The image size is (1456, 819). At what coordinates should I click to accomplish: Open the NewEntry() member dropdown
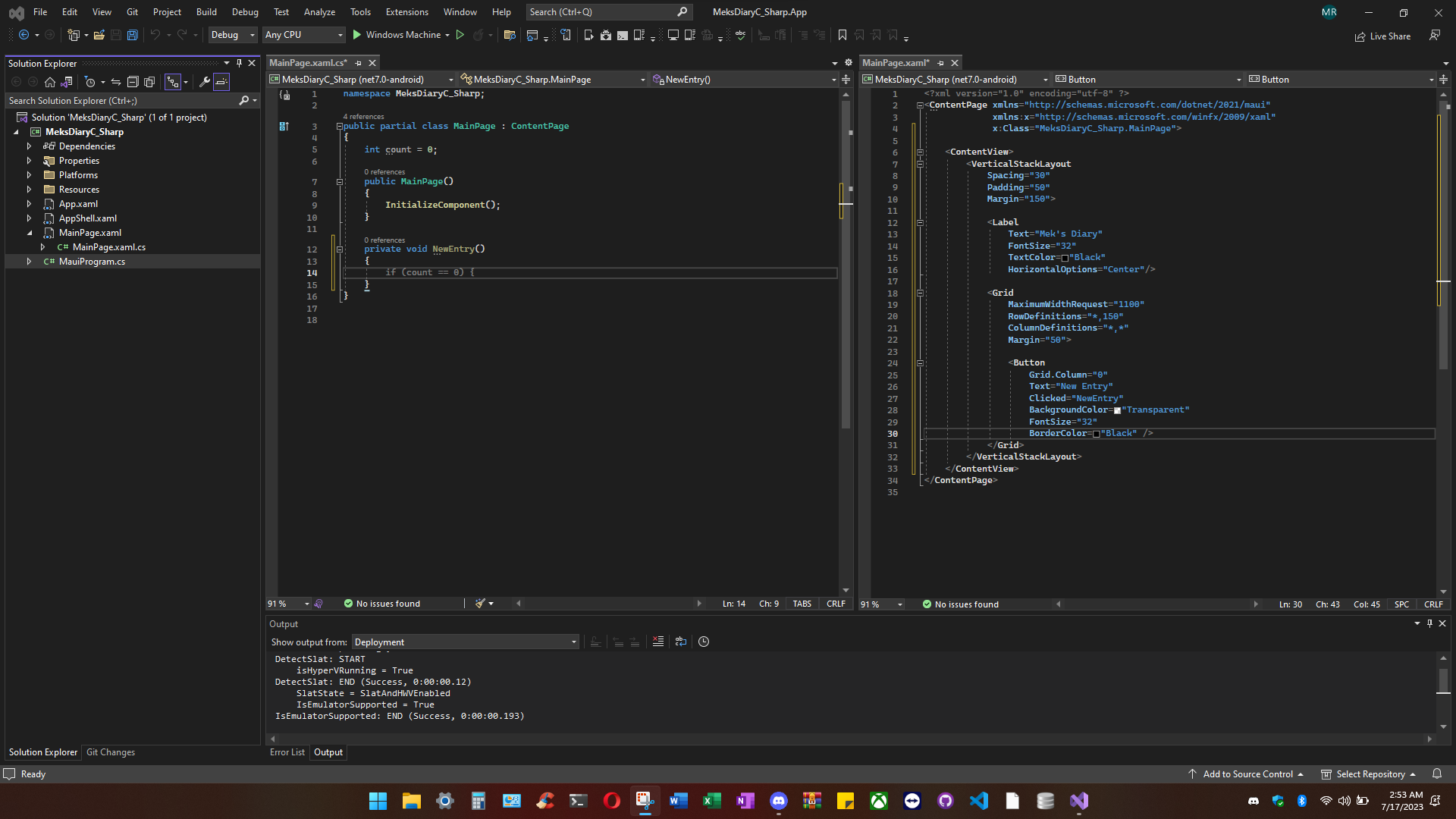[745, 80]
